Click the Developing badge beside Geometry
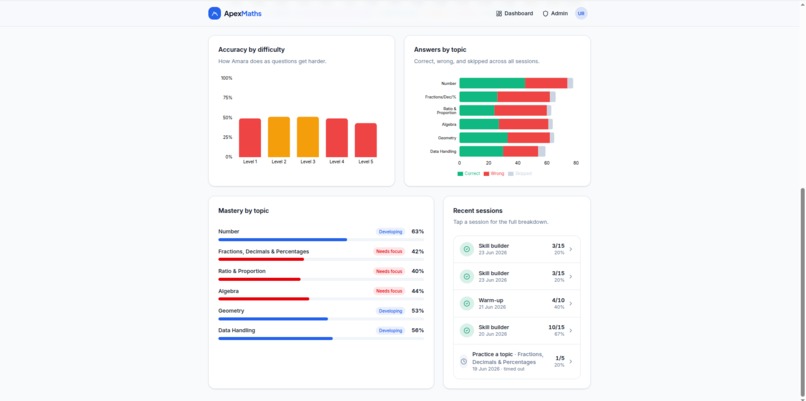 click(x=391, y=311)
